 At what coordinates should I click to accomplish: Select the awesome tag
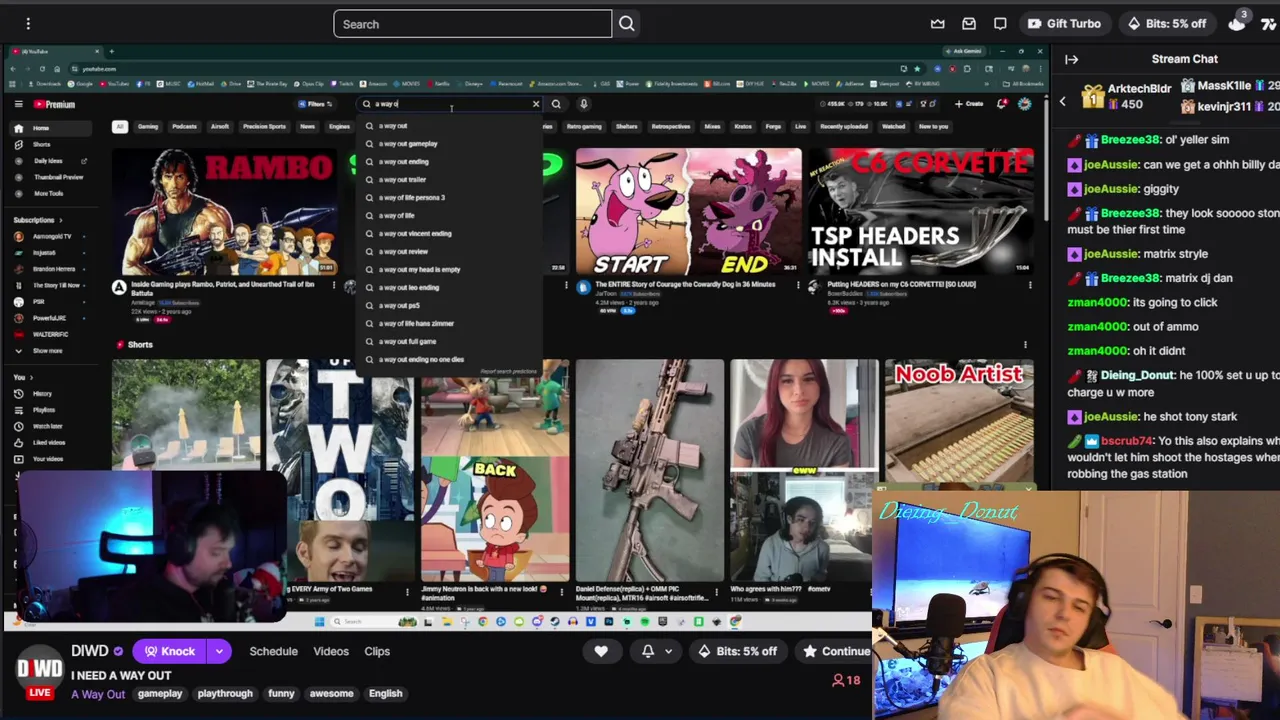point(331,693)
